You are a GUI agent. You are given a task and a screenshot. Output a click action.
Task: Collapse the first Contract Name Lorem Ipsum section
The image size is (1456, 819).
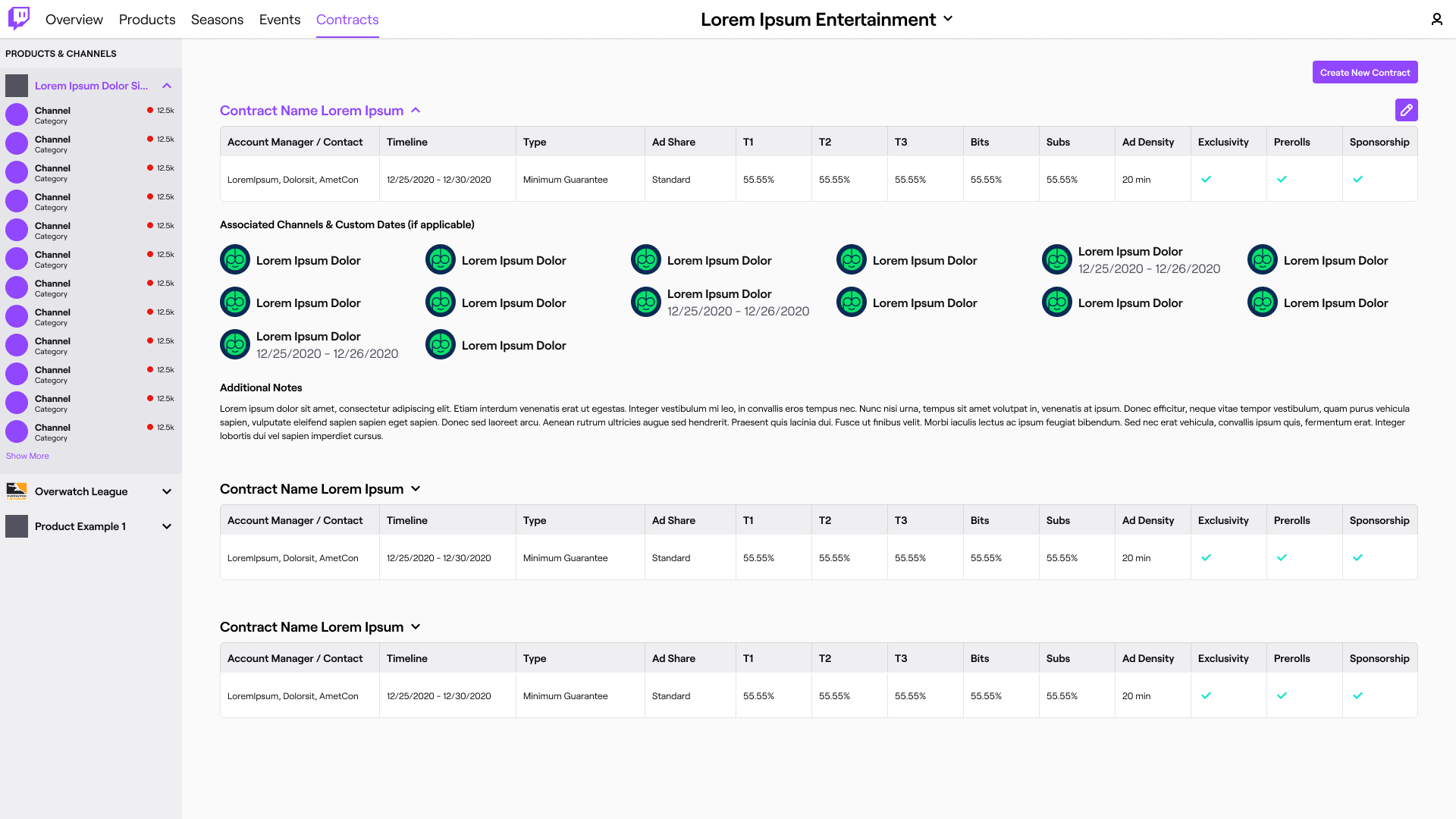416,110
